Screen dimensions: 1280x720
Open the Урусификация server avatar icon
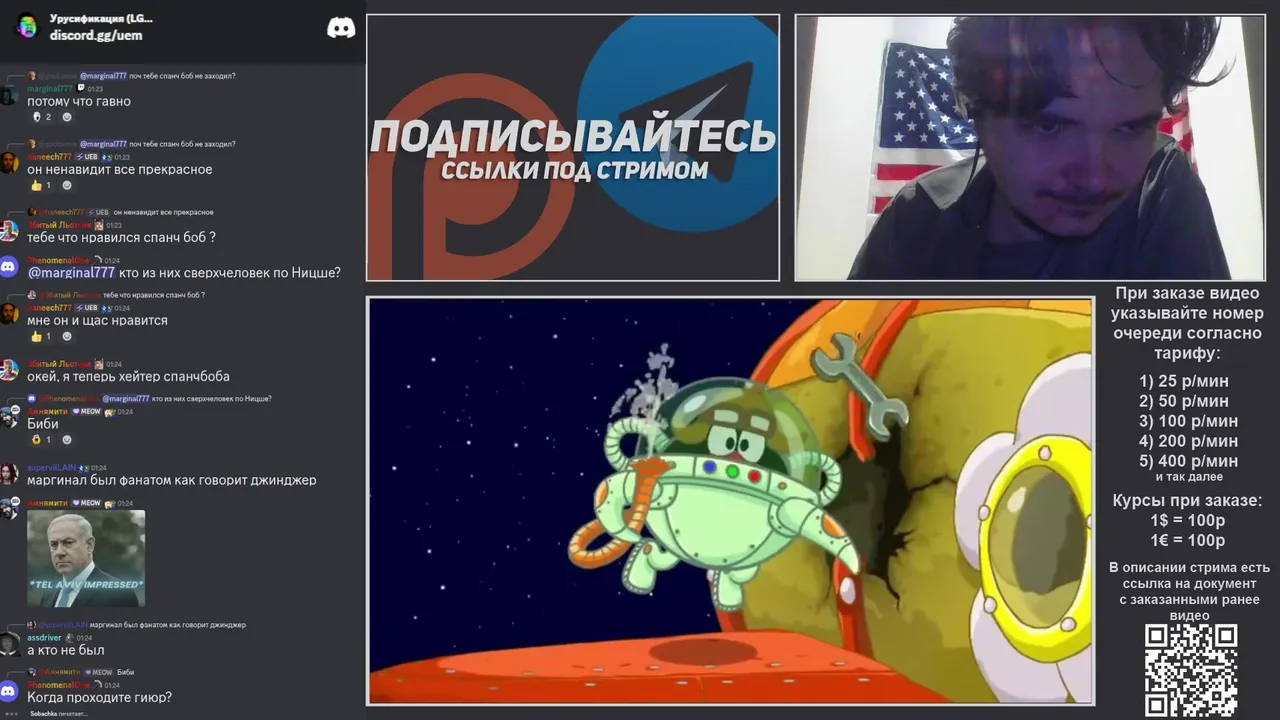click(x=26, y=27)
